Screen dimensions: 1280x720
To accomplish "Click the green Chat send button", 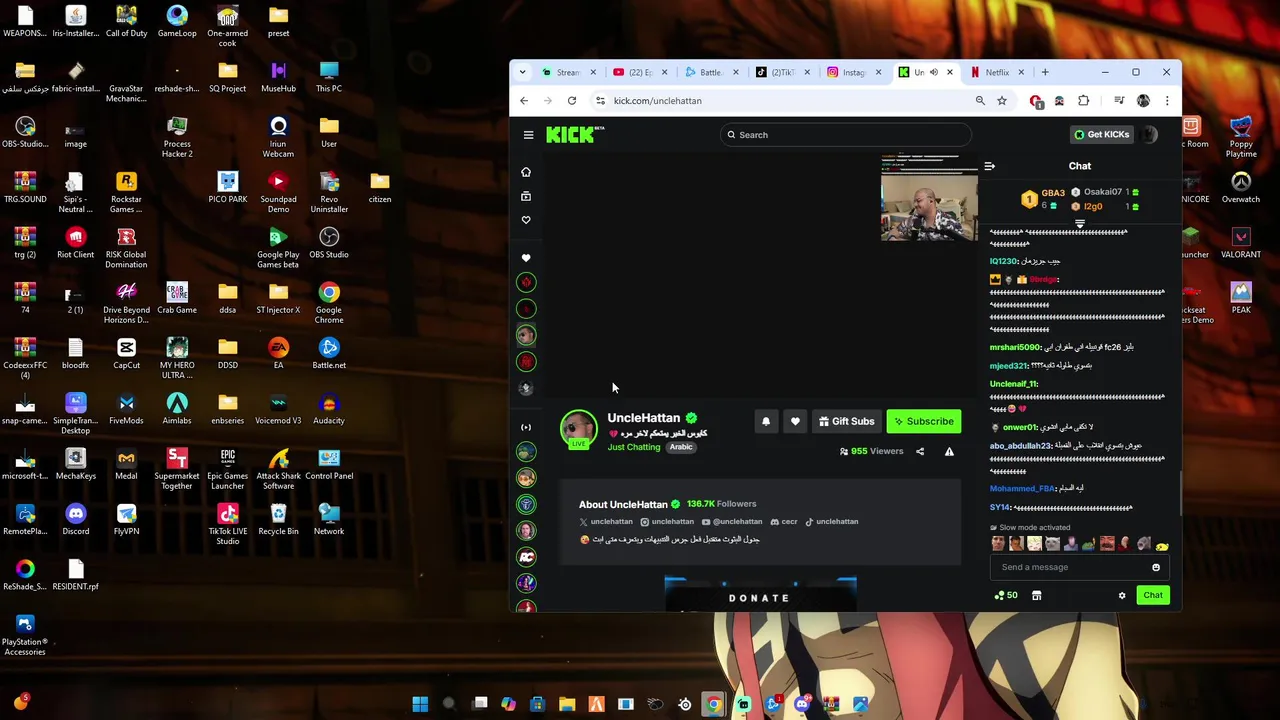I will click(1153, 596).
